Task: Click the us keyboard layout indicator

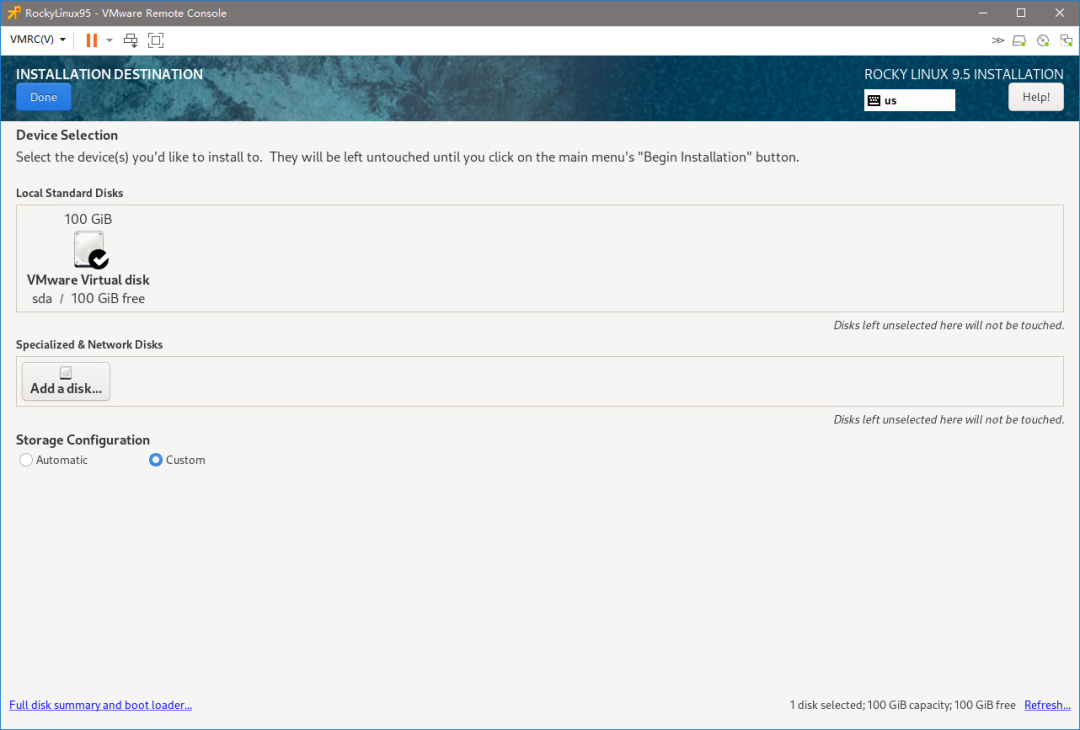Action: point(909,100)
